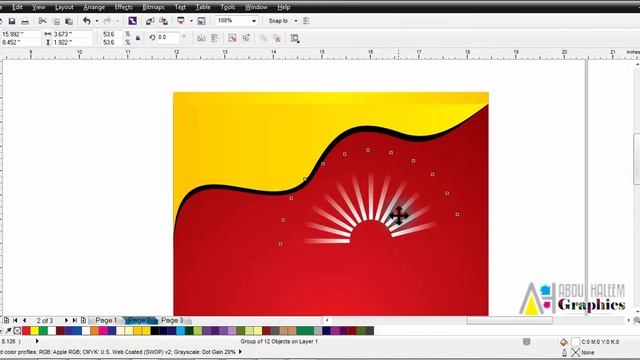Pick the yellow swatch next to red

[x=35, y=331]
